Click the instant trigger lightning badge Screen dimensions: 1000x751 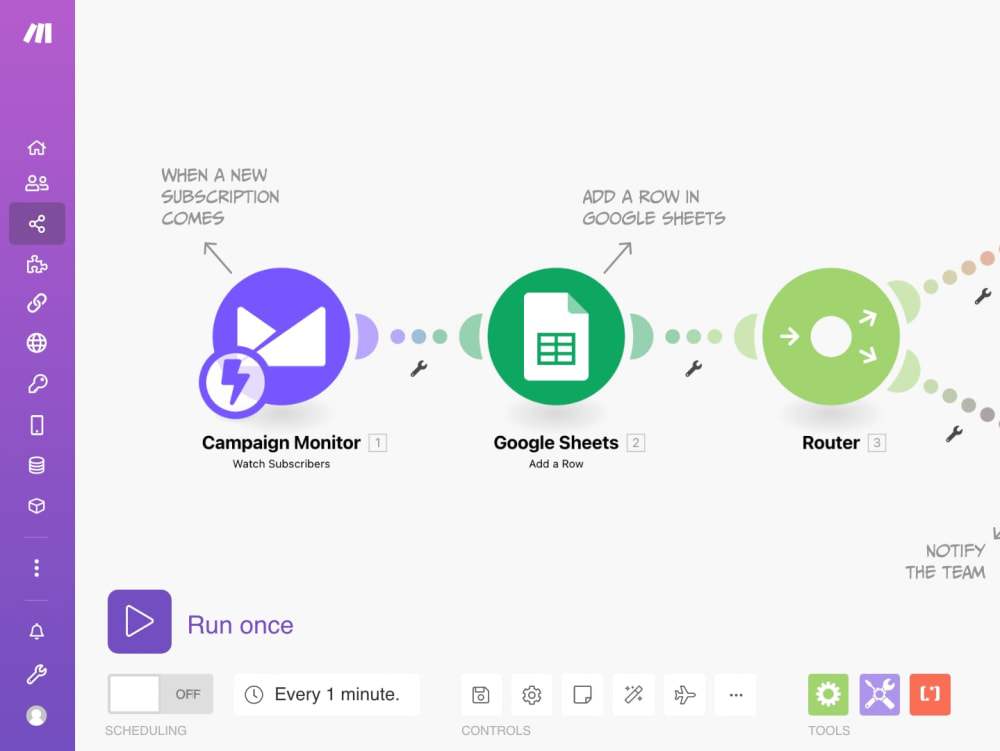[x=235, y=383]
